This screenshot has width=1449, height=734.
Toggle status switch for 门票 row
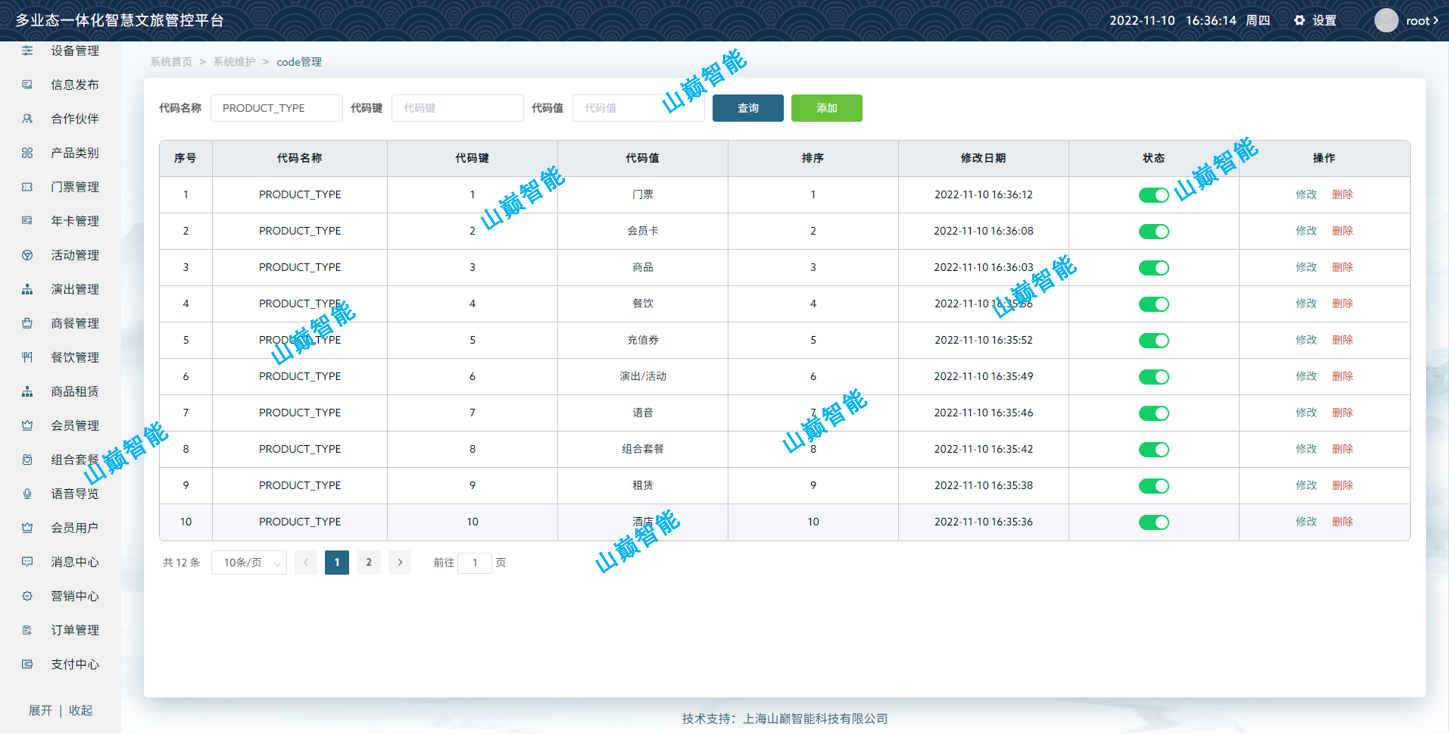1153,195
